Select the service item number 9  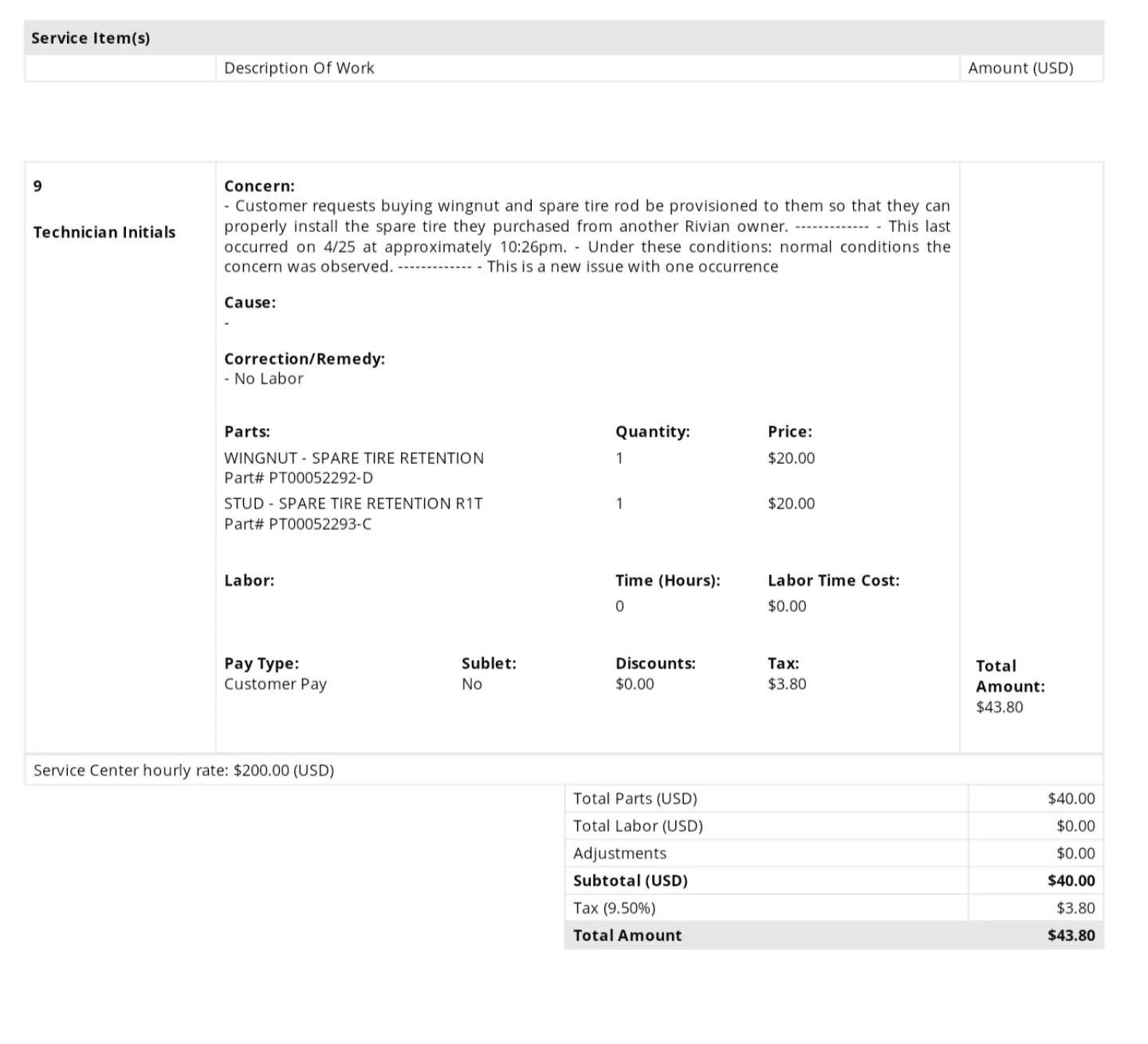coord(37,186)
